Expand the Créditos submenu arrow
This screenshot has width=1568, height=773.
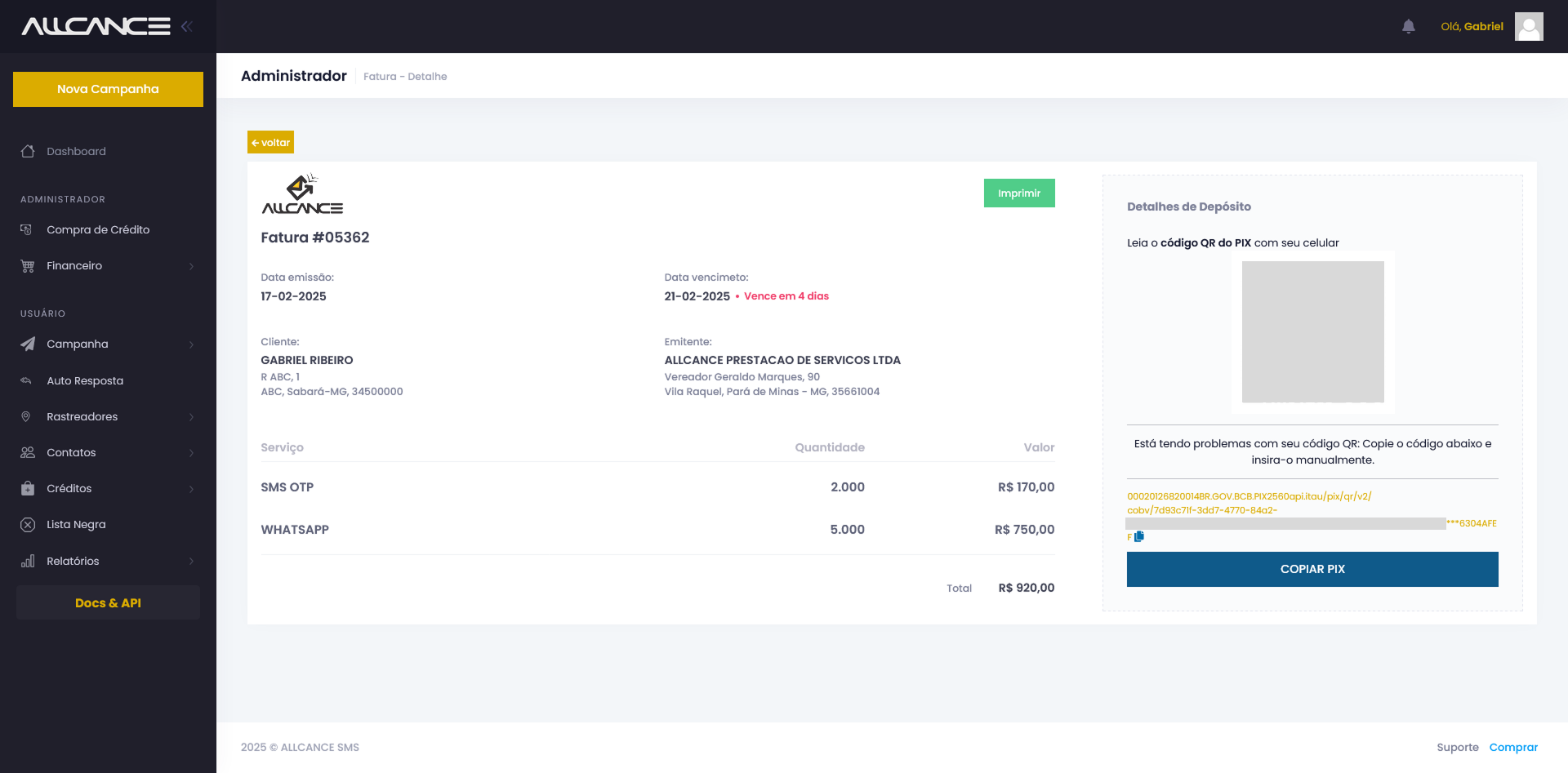point(192,489)
